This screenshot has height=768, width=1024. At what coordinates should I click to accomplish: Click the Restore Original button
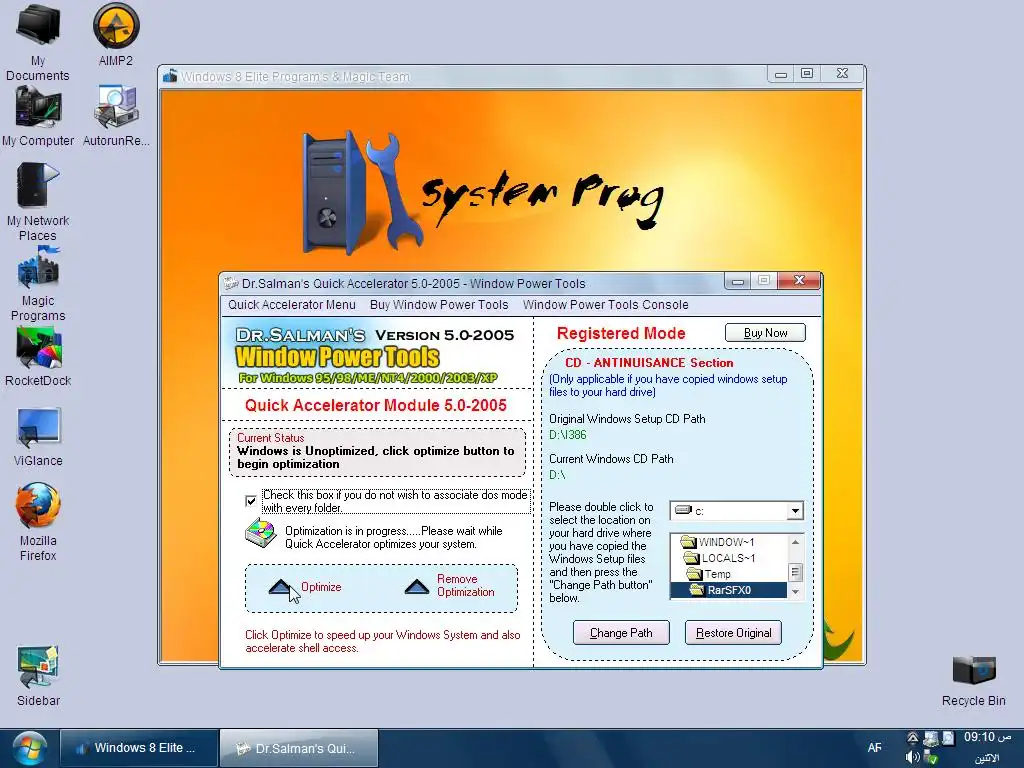click(733, 633)
